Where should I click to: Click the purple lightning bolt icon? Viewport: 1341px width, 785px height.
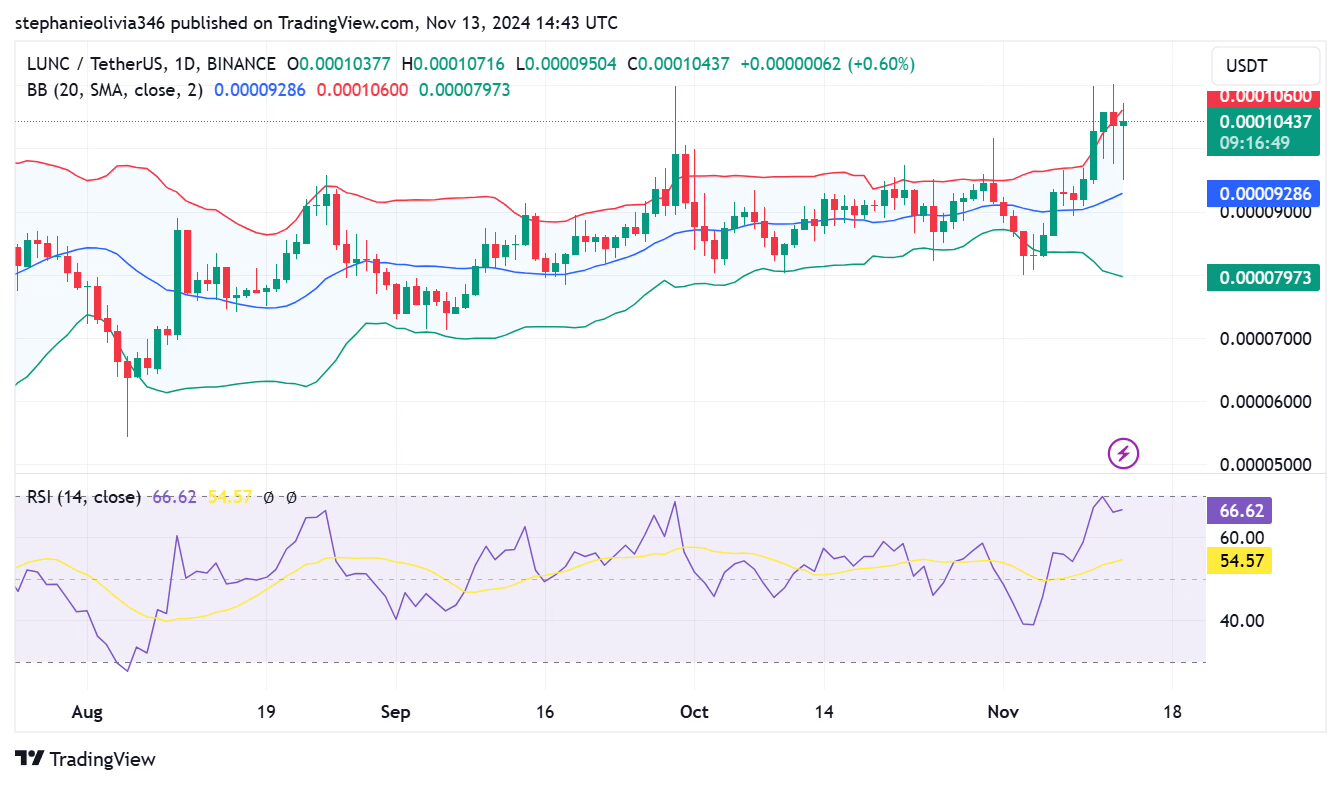pyautogui.click(x=1123, y=454)
